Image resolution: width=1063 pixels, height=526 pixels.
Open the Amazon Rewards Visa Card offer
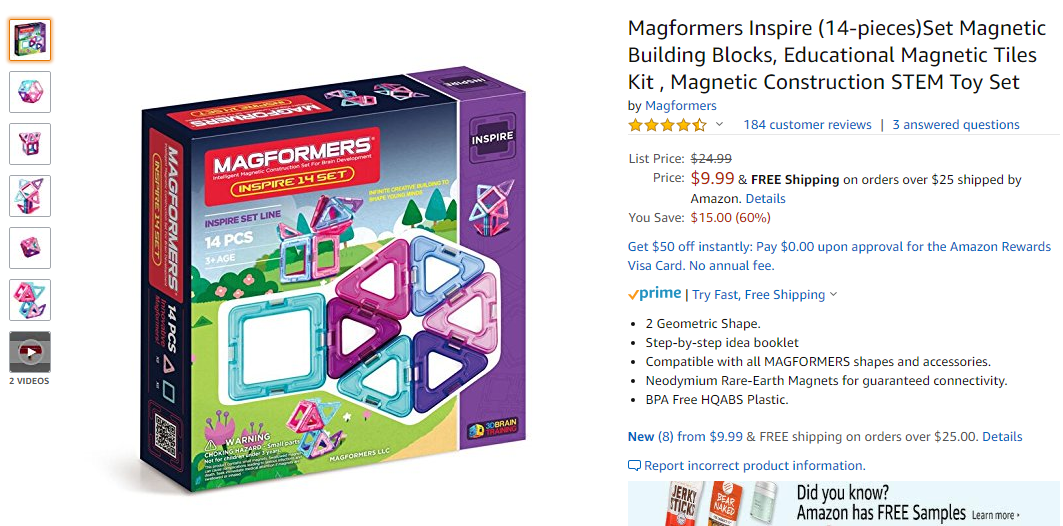(x=839, y=256)
